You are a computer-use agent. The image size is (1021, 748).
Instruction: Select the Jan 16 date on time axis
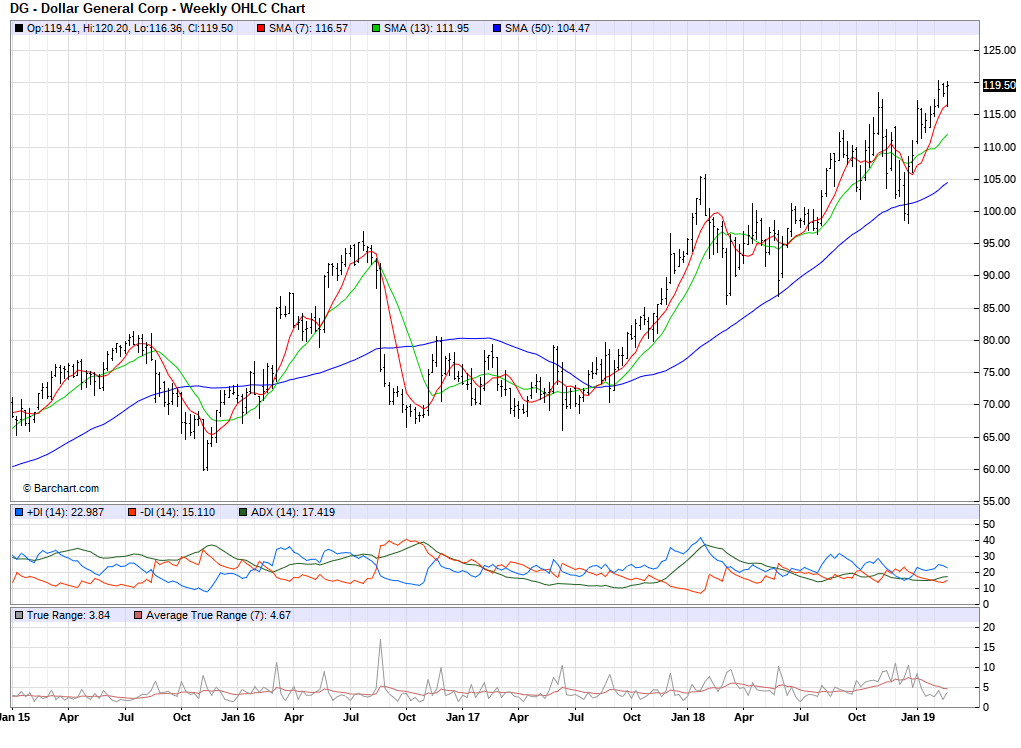tap(237, 718)
